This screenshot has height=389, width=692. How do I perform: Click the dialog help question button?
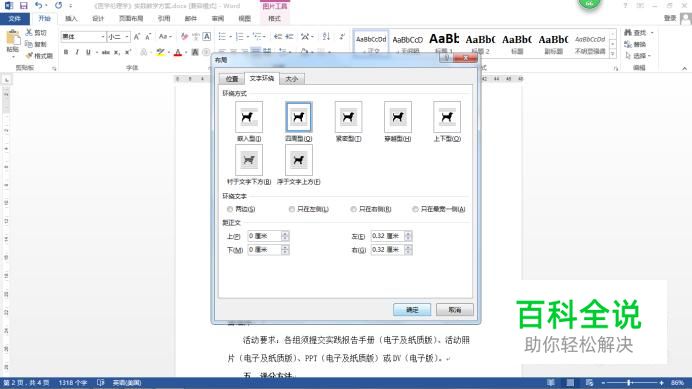coord(446,58)
